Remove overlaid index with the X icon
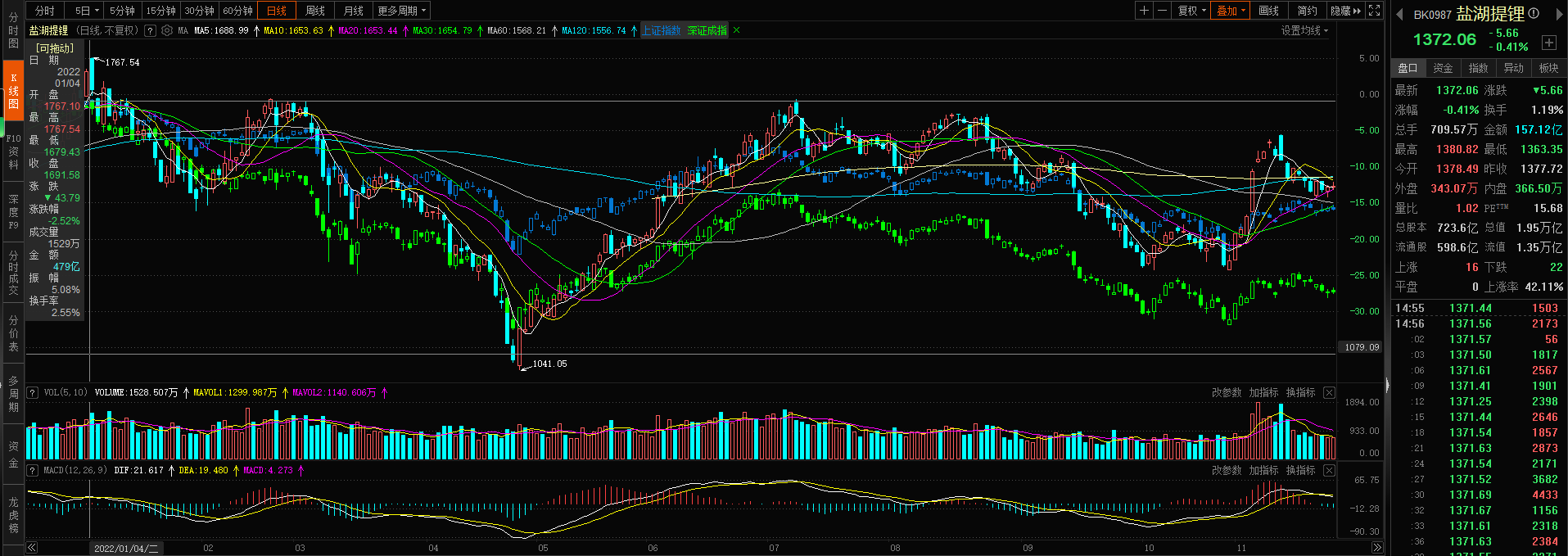 736,30
